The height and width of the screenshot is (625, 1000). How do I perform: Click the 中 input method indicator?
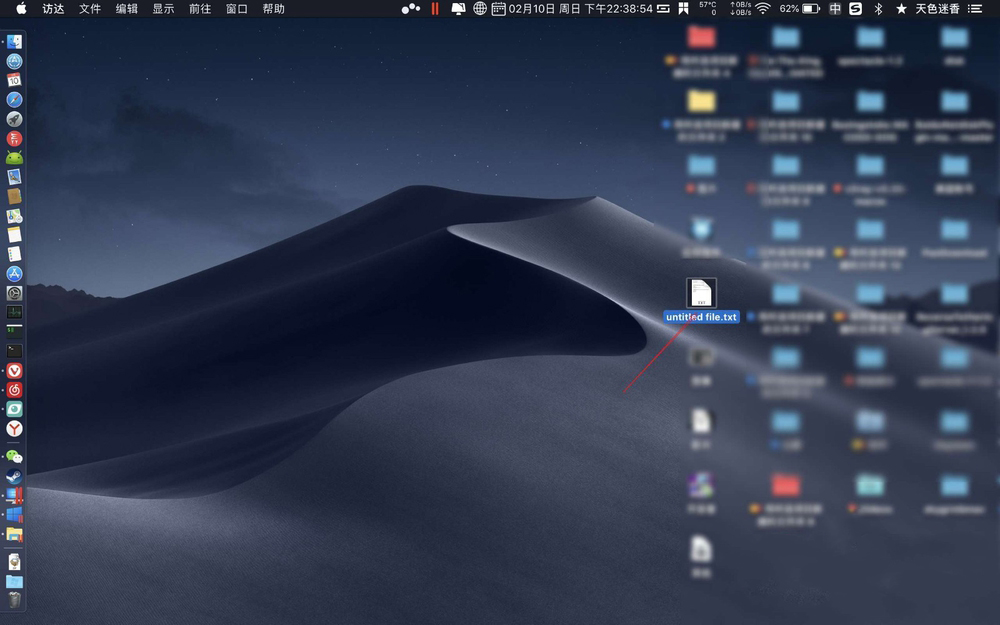click(x=835, y=8)
